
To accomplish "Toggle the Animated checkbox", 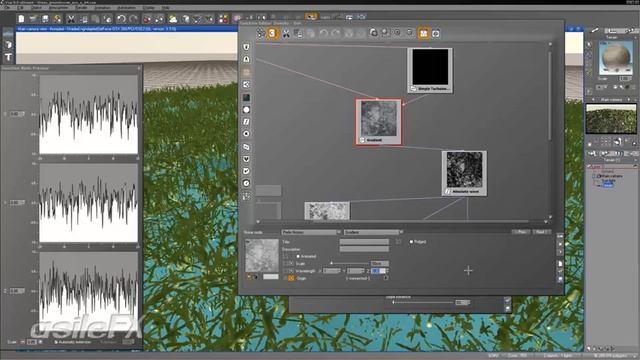I will pyautogui.click(x=298, y=256).
